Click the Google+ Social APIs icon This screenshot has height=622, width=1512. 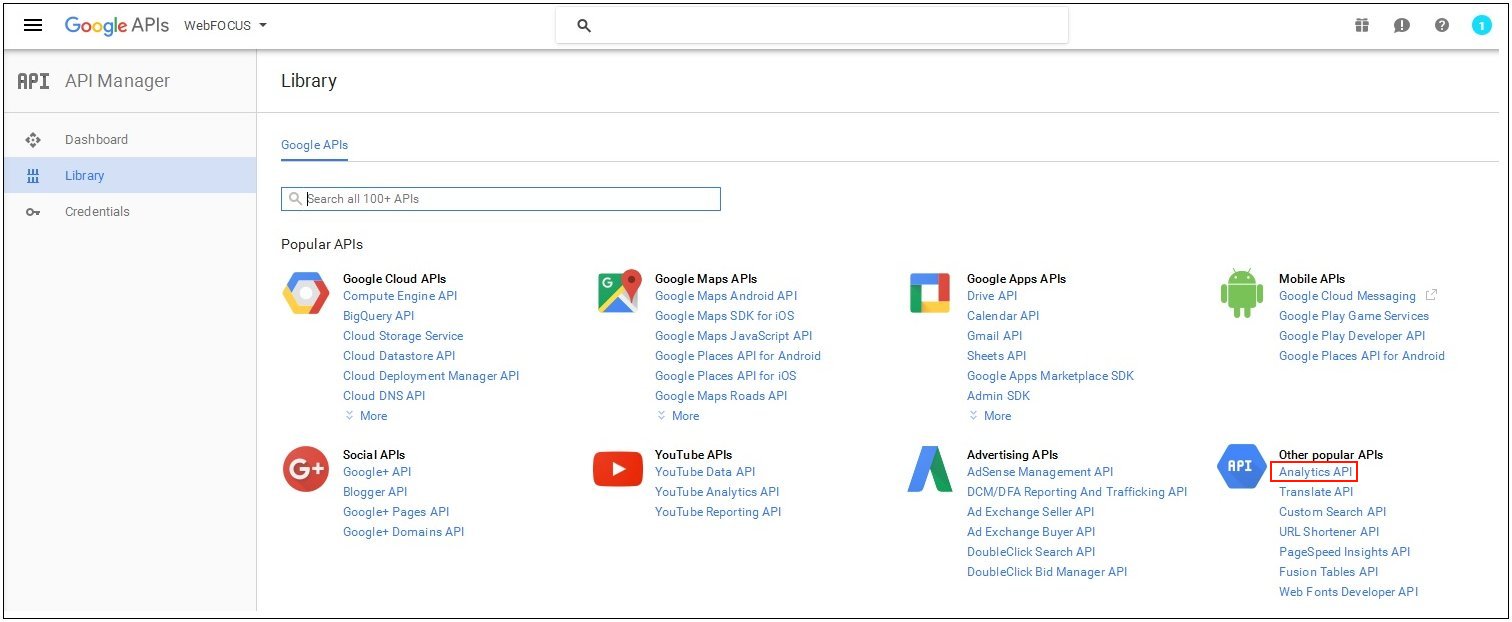click(306, 469)
